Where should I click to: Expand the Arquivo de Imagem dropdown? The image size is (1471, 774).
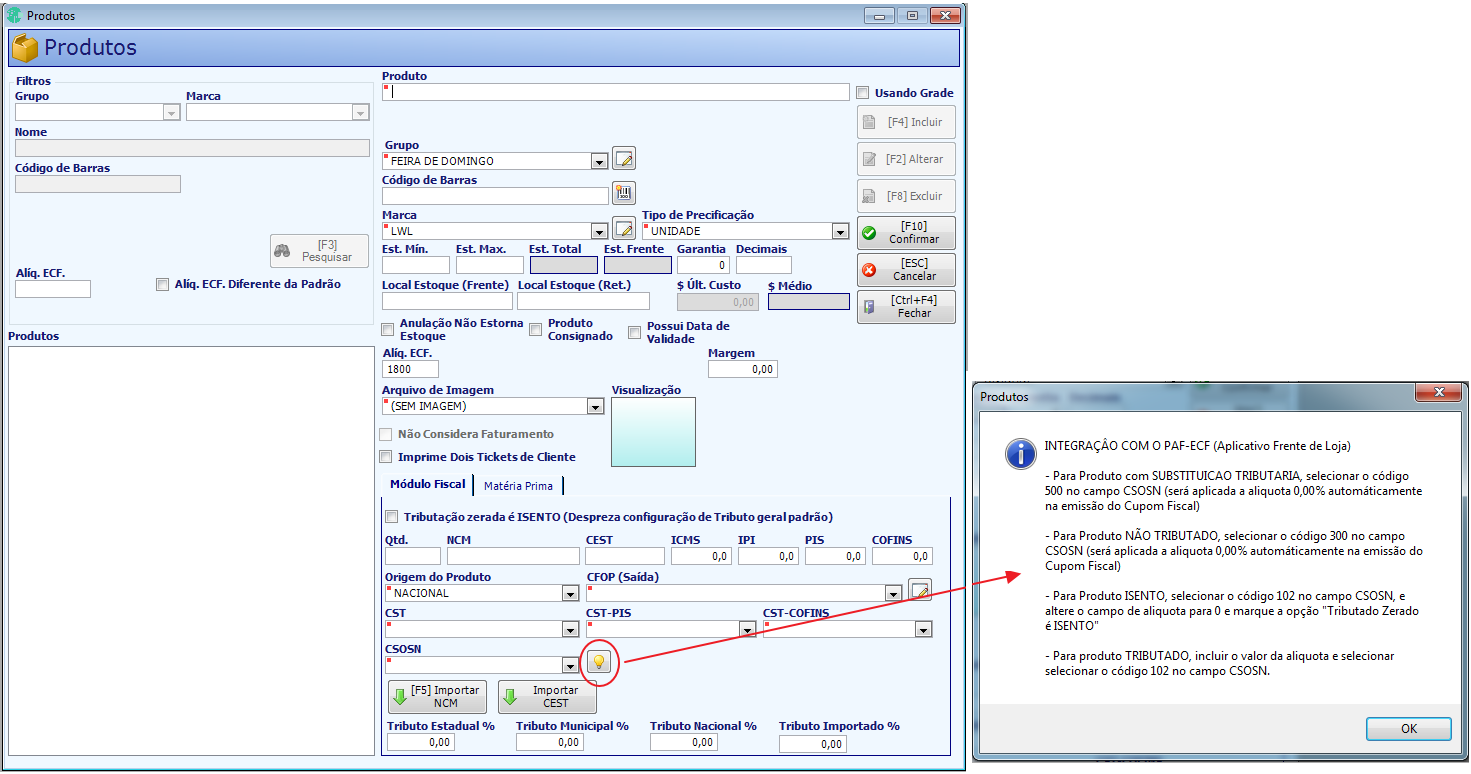[x=595, y=406]
